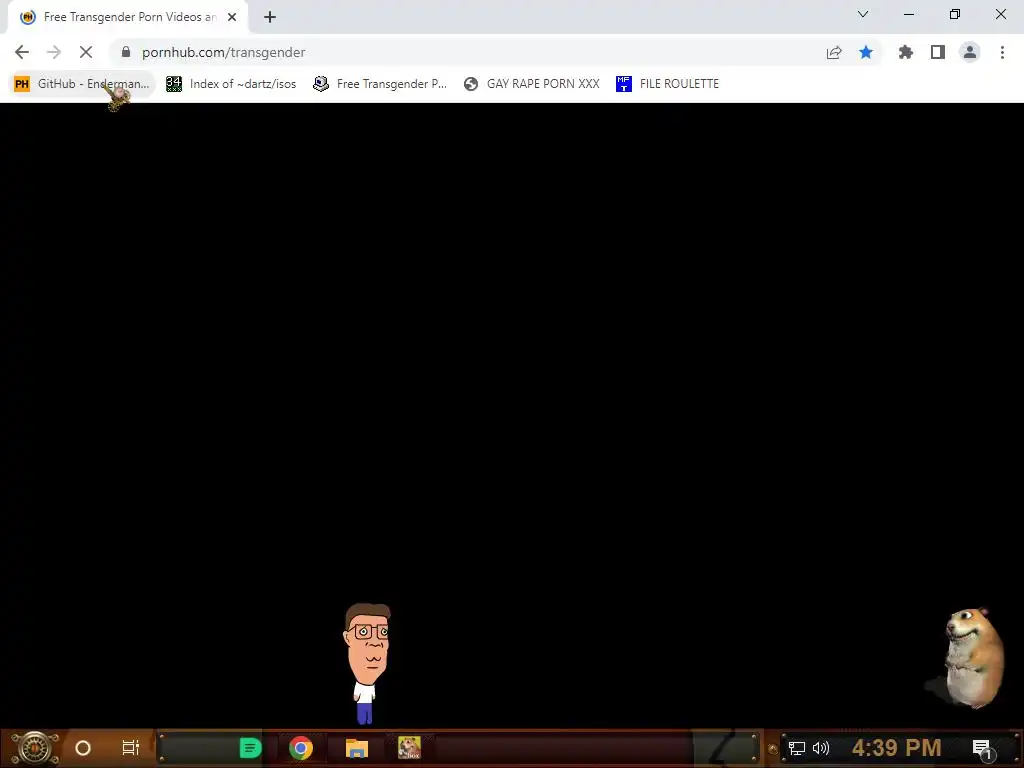Launch the green chat app from taskbar
Screen dimensions: 1024x768
pyautogui.click(x=250, y=748)
